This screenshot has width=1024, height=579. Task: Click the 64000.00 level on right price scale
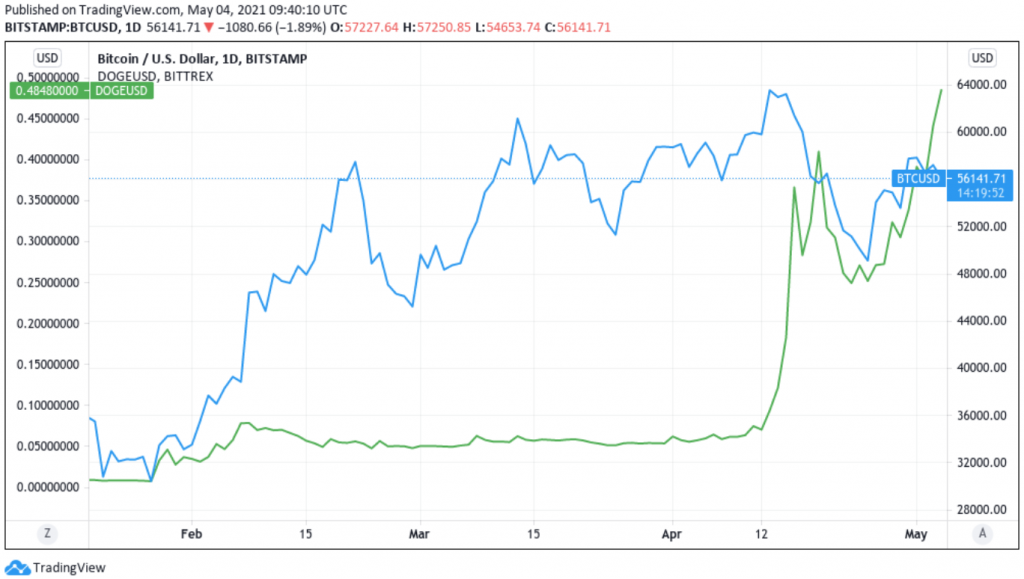[981, 85]
